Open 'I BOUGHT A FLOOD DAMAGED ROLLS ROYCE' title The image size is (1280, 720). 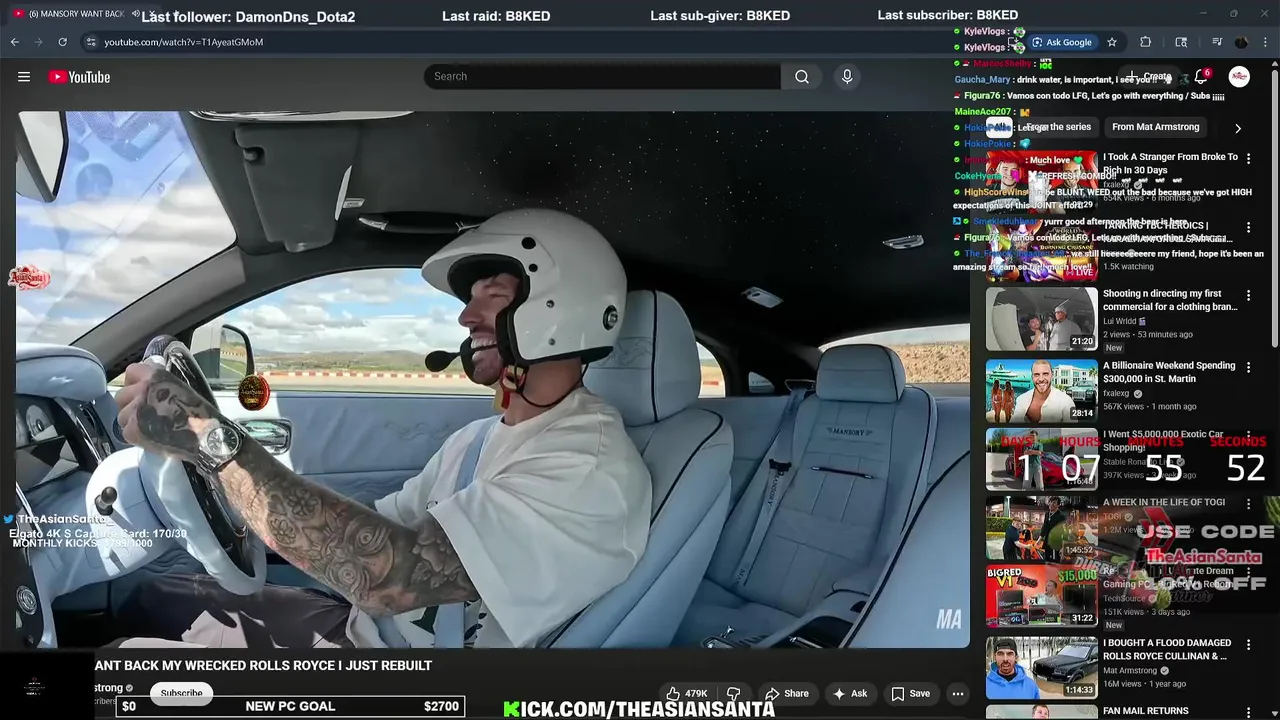coord(1167,649)
